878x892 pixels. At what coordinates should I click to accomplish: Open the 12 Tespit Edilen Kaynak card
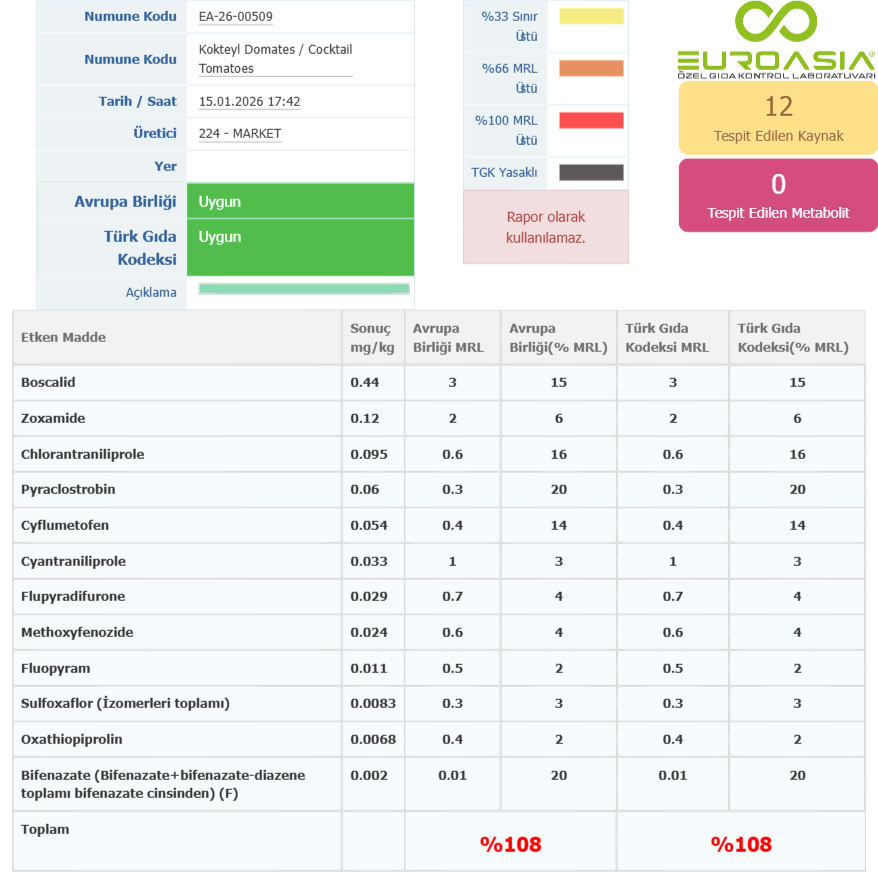click(x=778, y=118)
